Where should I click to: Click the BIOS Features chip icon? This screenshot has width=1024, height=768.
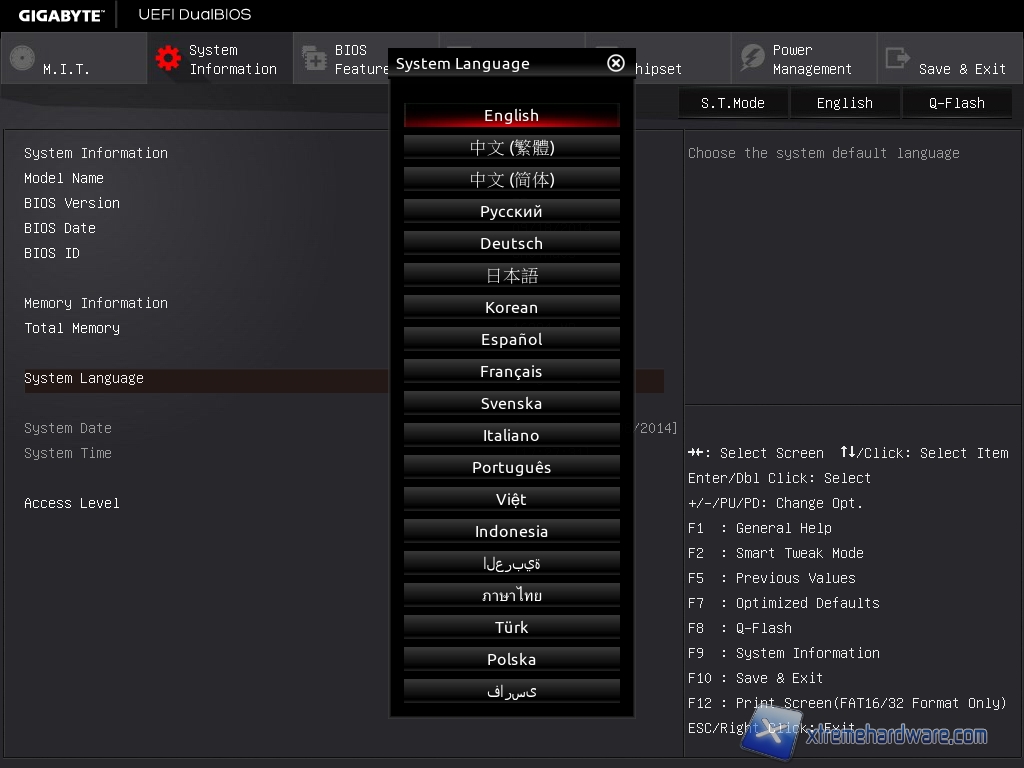(x=314, y=59)
